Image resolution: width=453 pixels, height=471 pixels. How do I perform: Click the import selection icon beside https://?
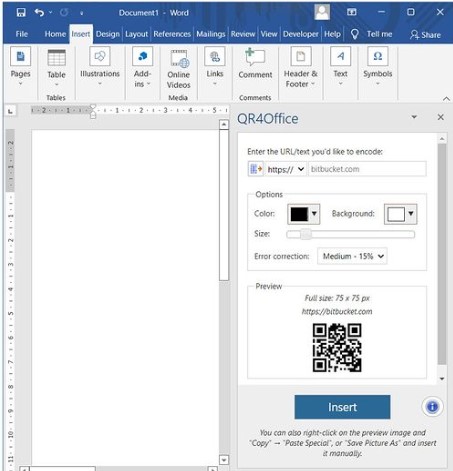(x=256, y=169)
